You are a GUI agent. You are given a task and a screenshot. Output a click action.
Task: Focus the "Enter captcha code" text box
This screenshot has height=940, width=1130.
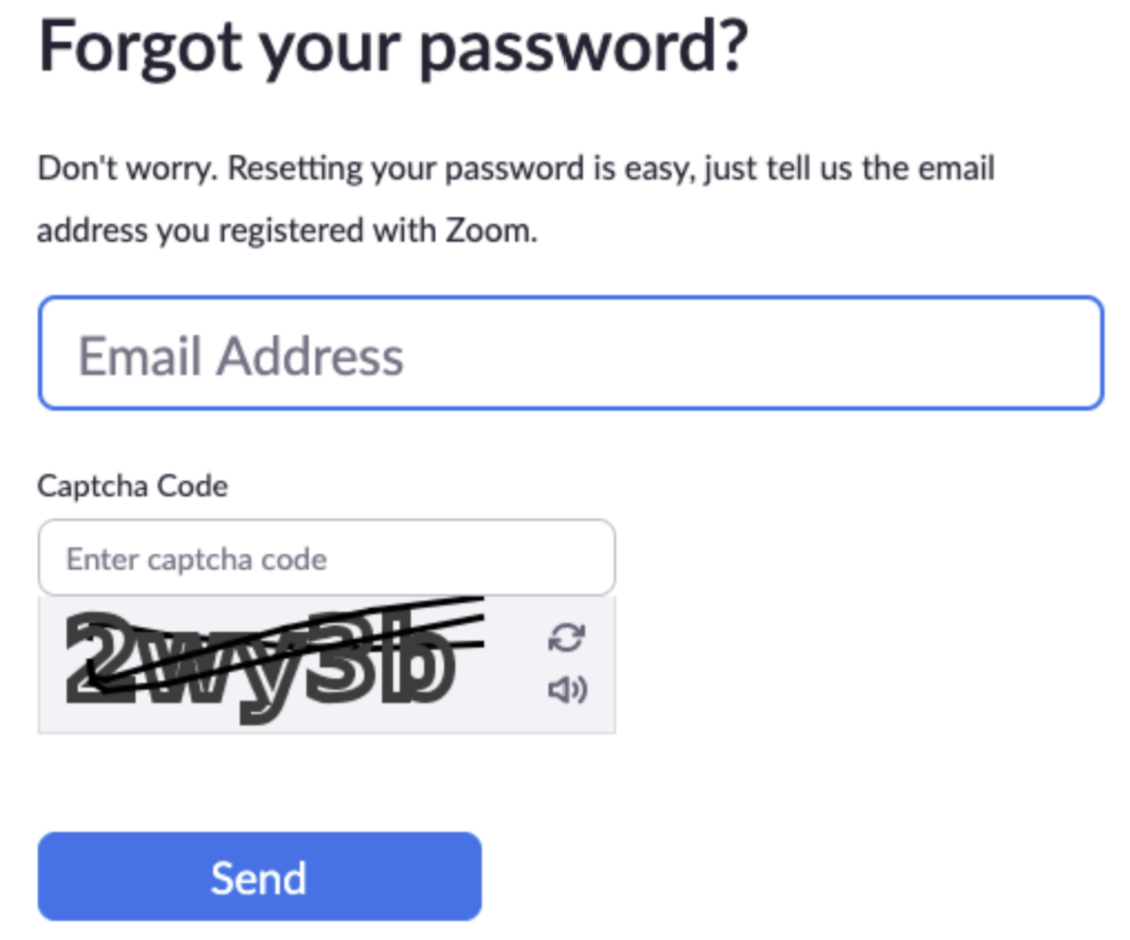tap(326, 558)
